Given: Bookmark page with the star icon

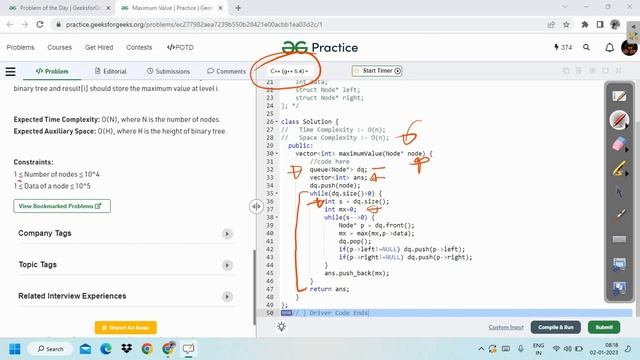Looking at the screenshot, I should [x=566, y=24].
